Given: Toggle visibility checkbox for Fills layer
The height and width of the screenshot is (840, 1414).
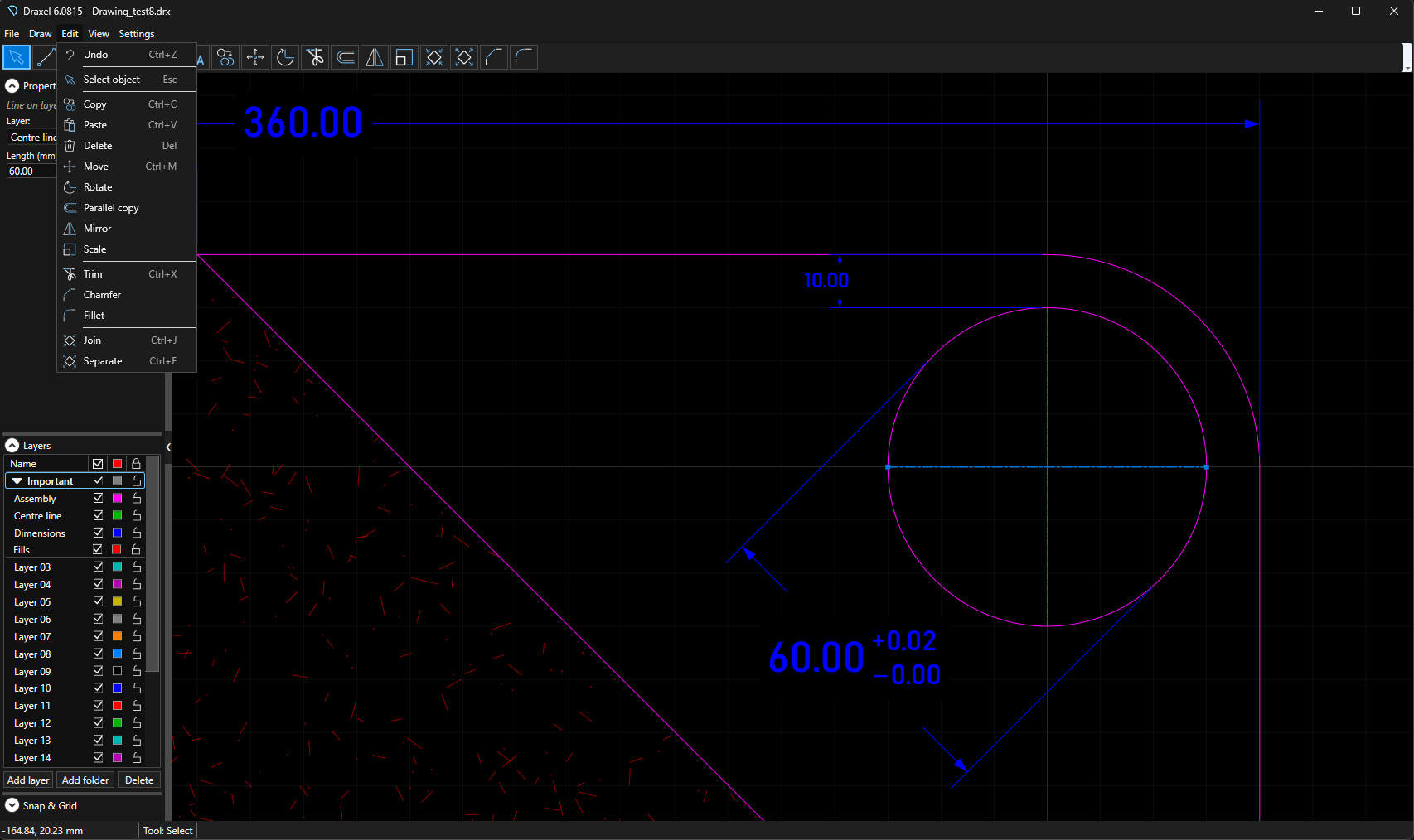Looking at the screenshot, I should tap(98, 550).
